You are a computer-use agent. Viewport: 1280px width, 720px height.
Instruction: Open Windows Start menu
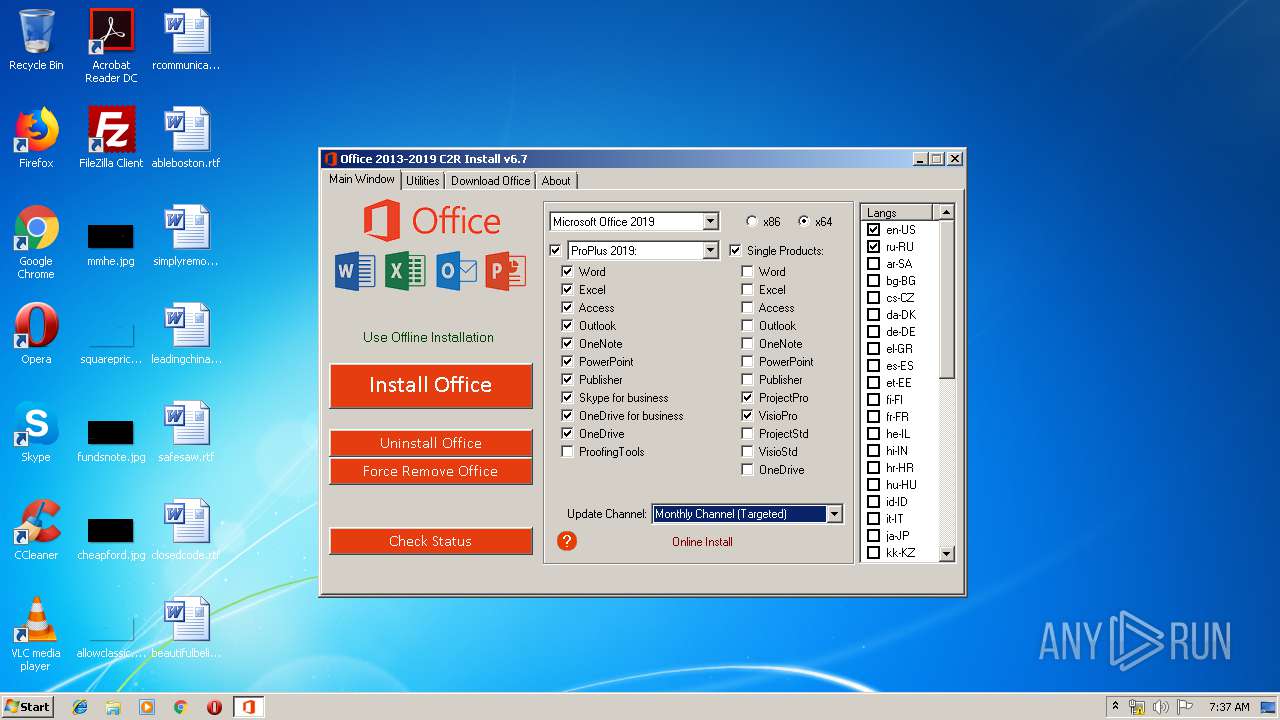click(27, 707)
